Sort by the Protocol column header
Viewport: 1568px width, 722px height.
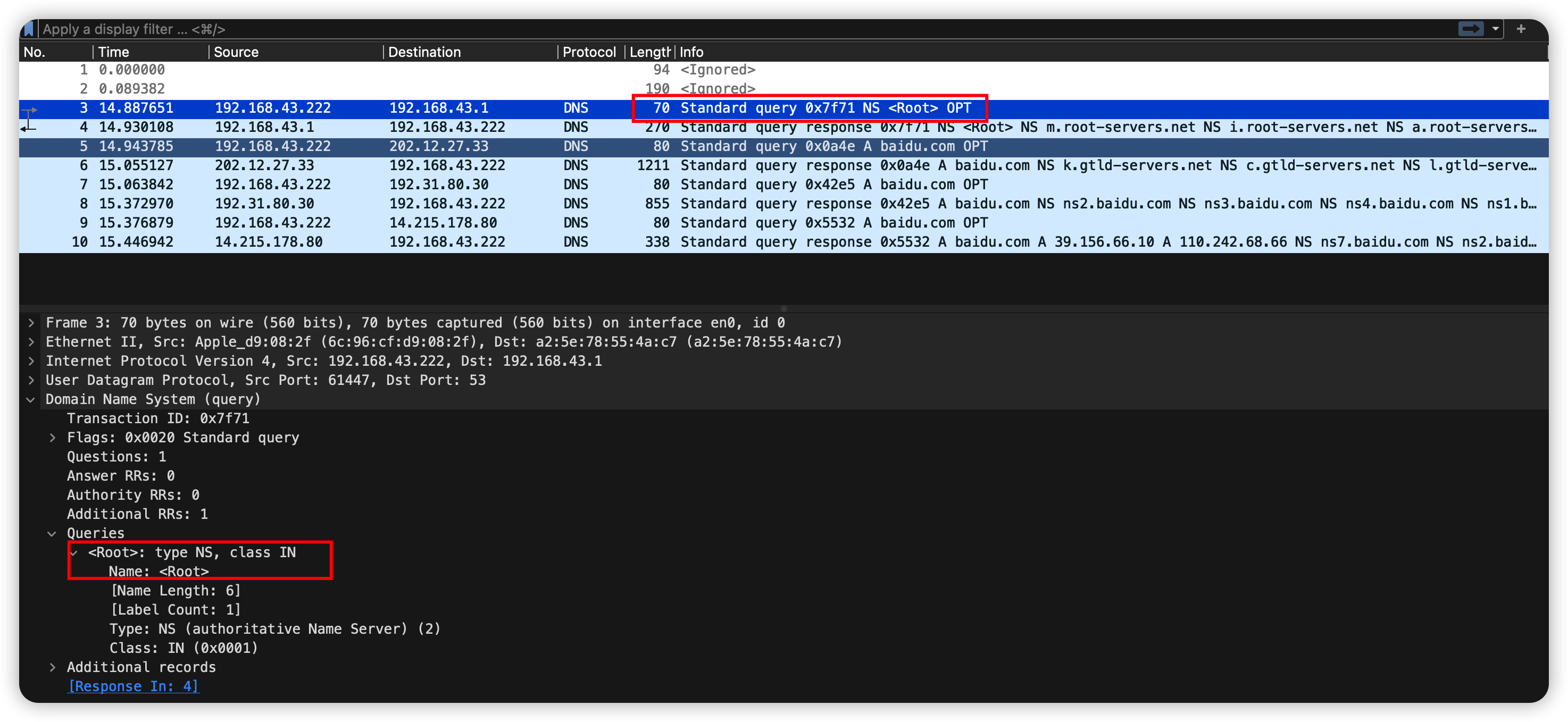click(589, 52)
